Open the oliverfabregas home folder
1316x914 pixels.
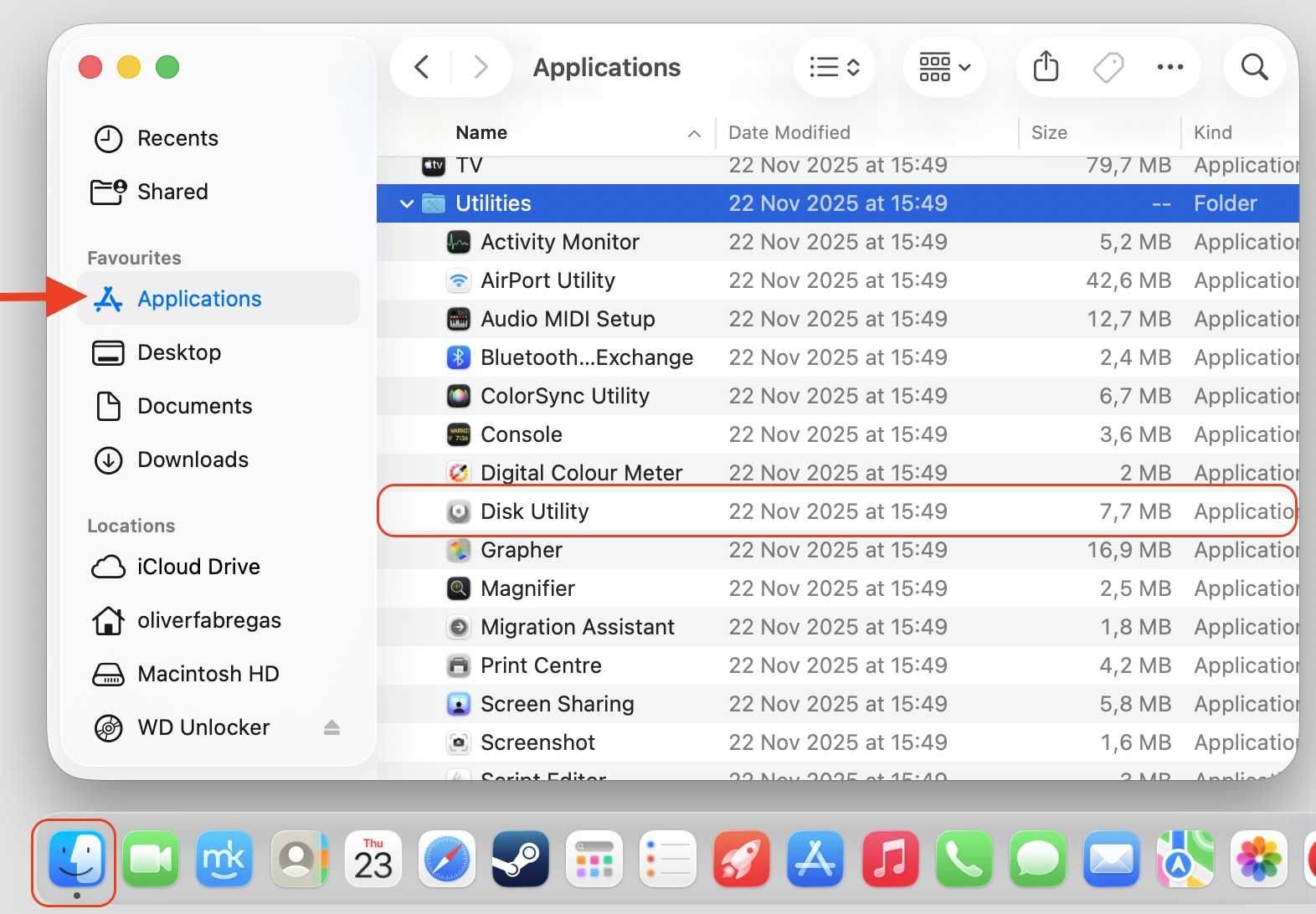coord(219,620)
